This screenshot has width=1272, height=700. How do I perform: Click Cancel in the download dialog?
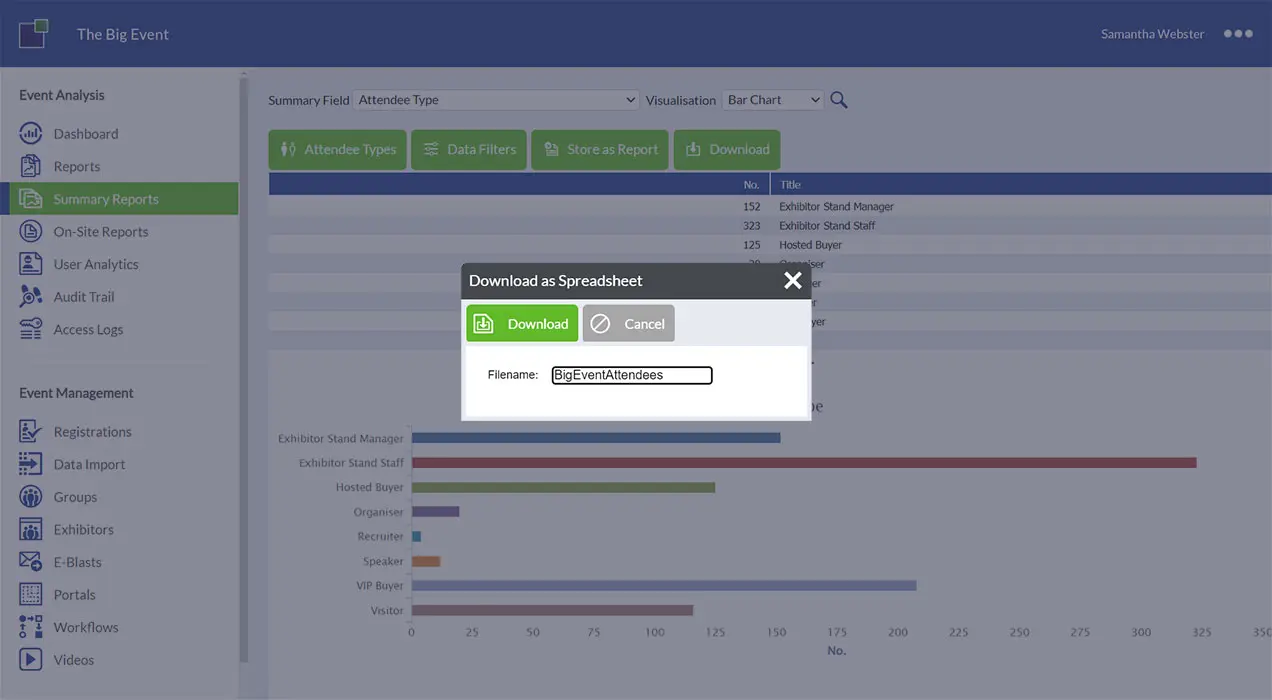(629, 324)
